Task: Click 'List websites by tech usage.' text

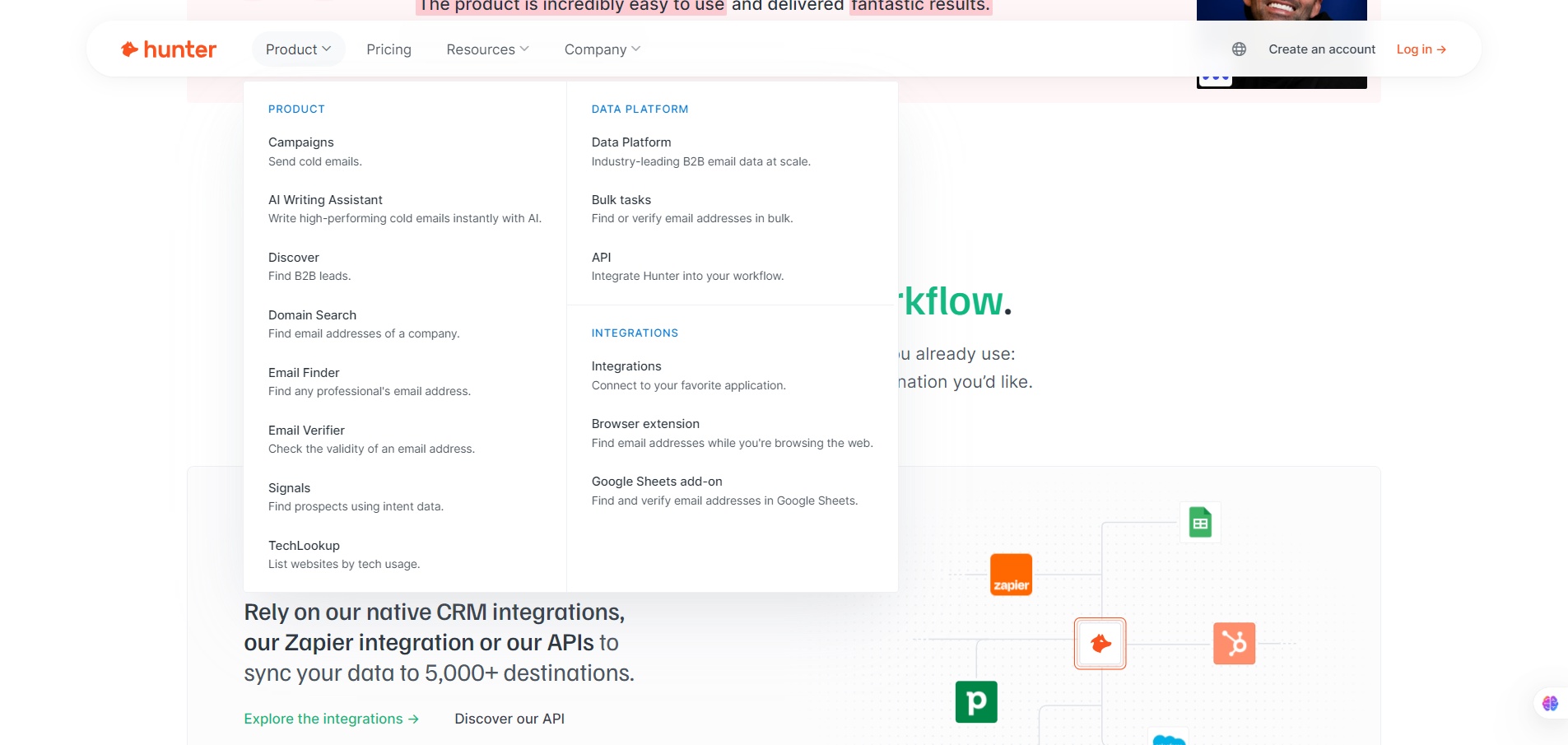Action: (344, 564)
